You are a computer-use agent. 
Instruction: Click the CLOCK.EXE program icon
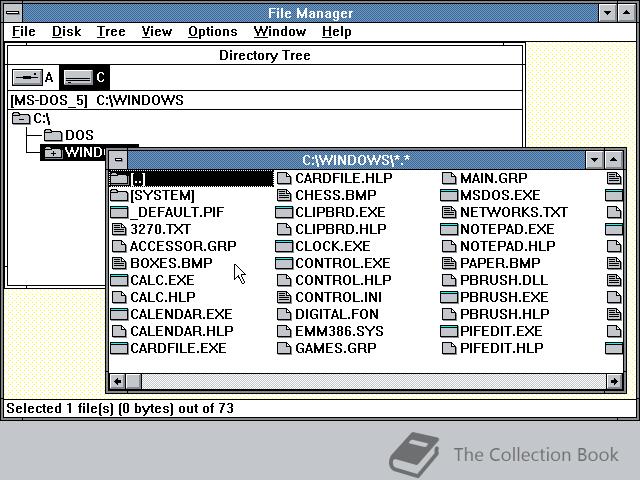tap(284, 246)
